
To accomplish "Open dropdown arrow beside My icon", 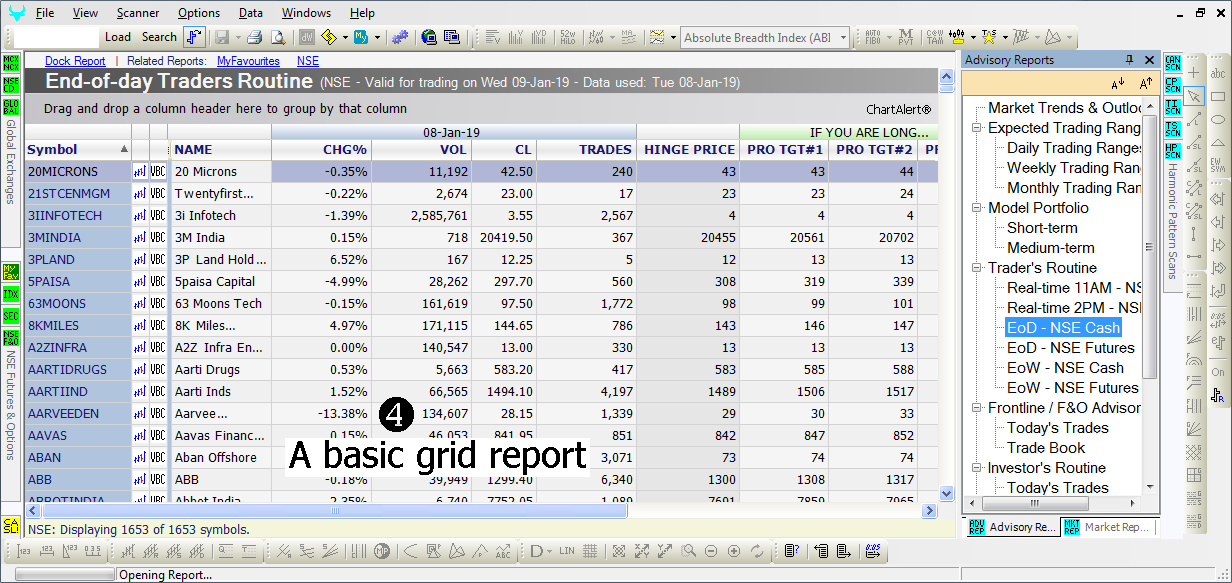I will pyautogui.click(x=377, y=37).
